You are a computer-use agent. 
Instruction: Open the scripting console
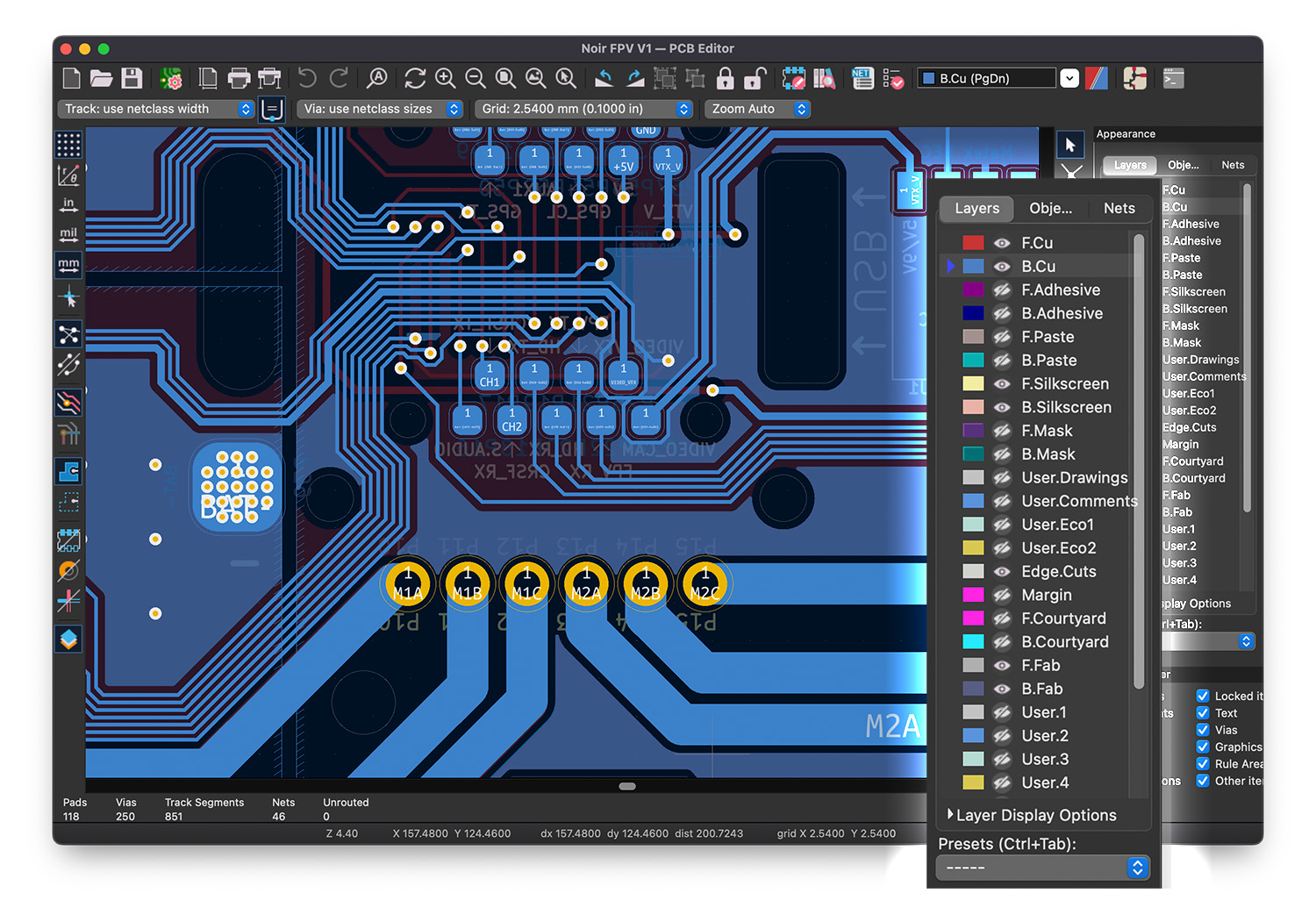(x=1172, y=78)
